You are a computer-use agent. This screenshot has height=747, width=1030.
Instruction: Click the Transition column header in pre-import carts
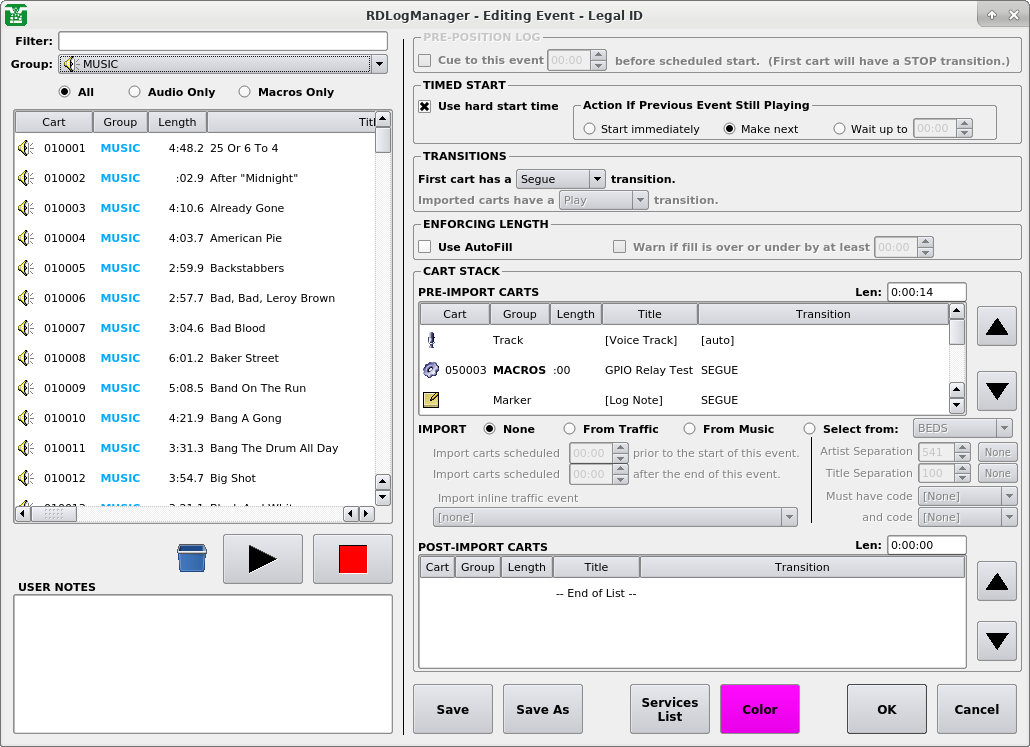822,314
